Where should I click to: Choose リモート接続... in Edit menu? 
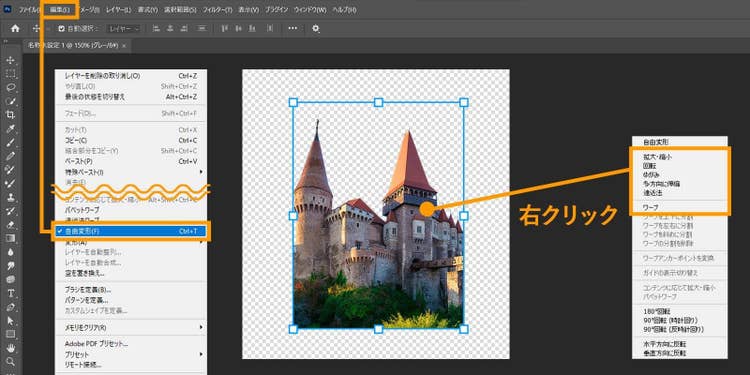tap(130, 365)
